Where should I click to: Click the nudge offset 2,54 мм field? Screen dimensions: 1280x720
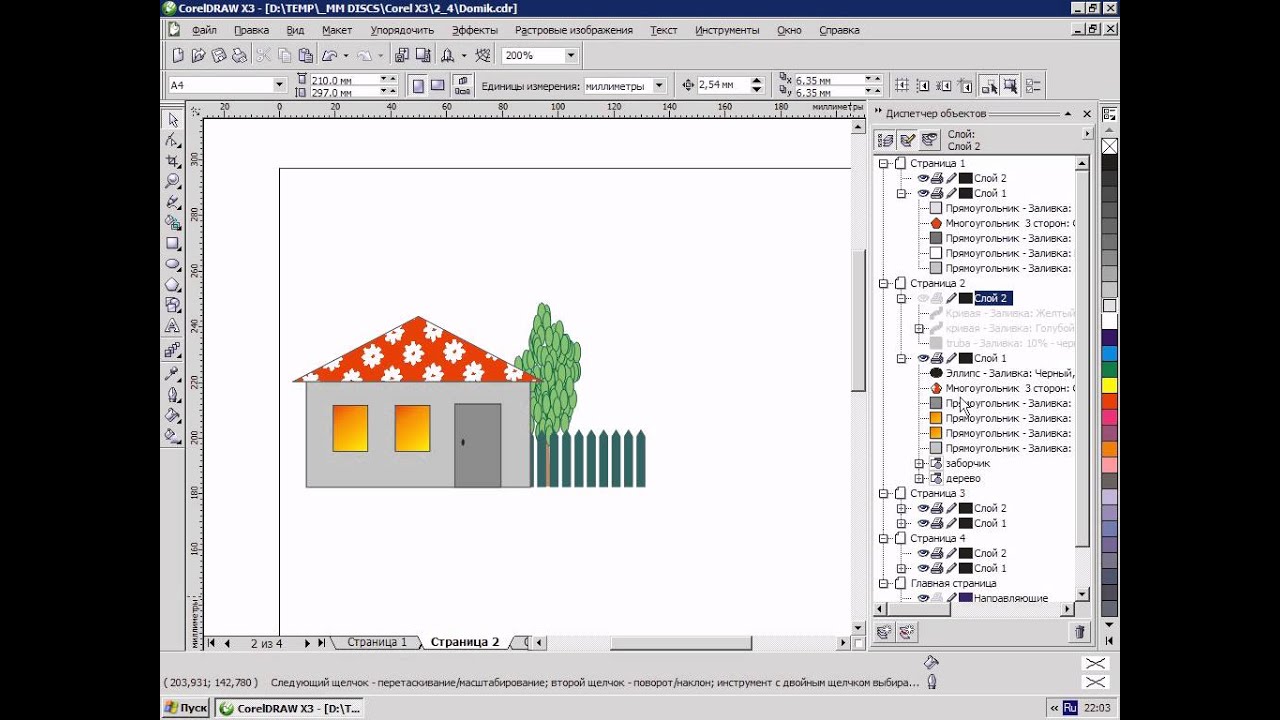pyautogui.click(x=722, y=86)
